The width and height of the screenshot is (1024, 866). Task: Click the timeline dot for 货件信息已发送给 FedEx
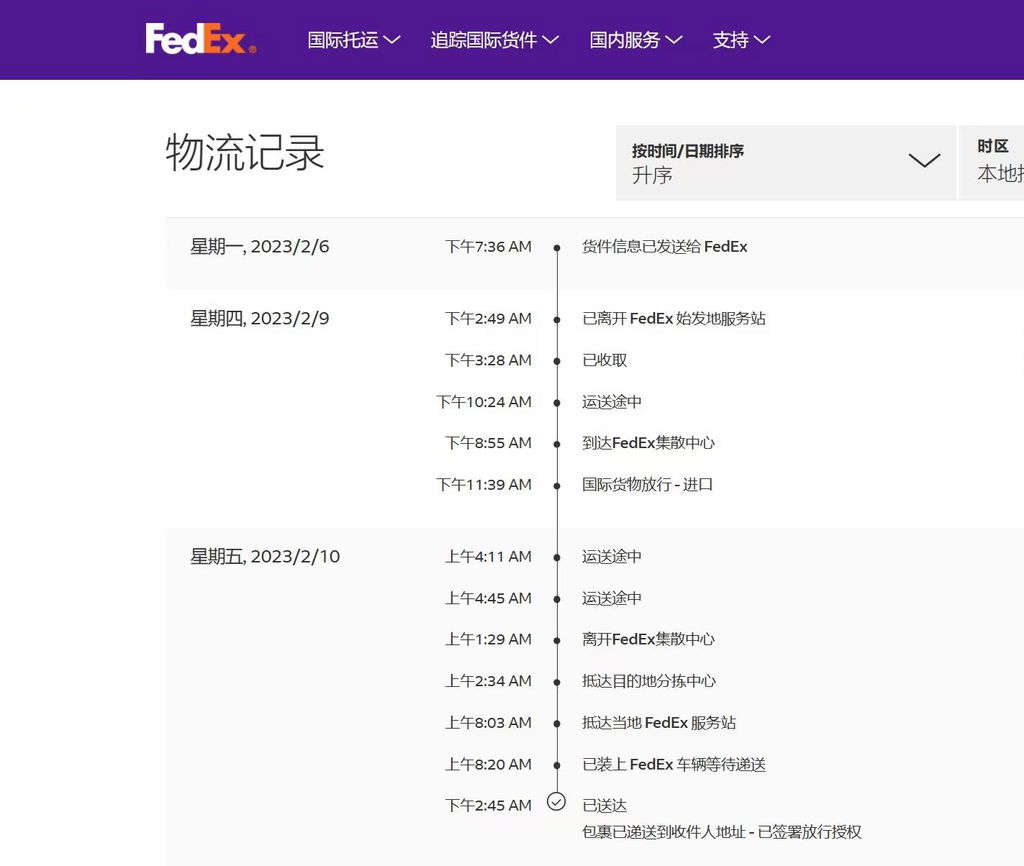click(557, 248)
